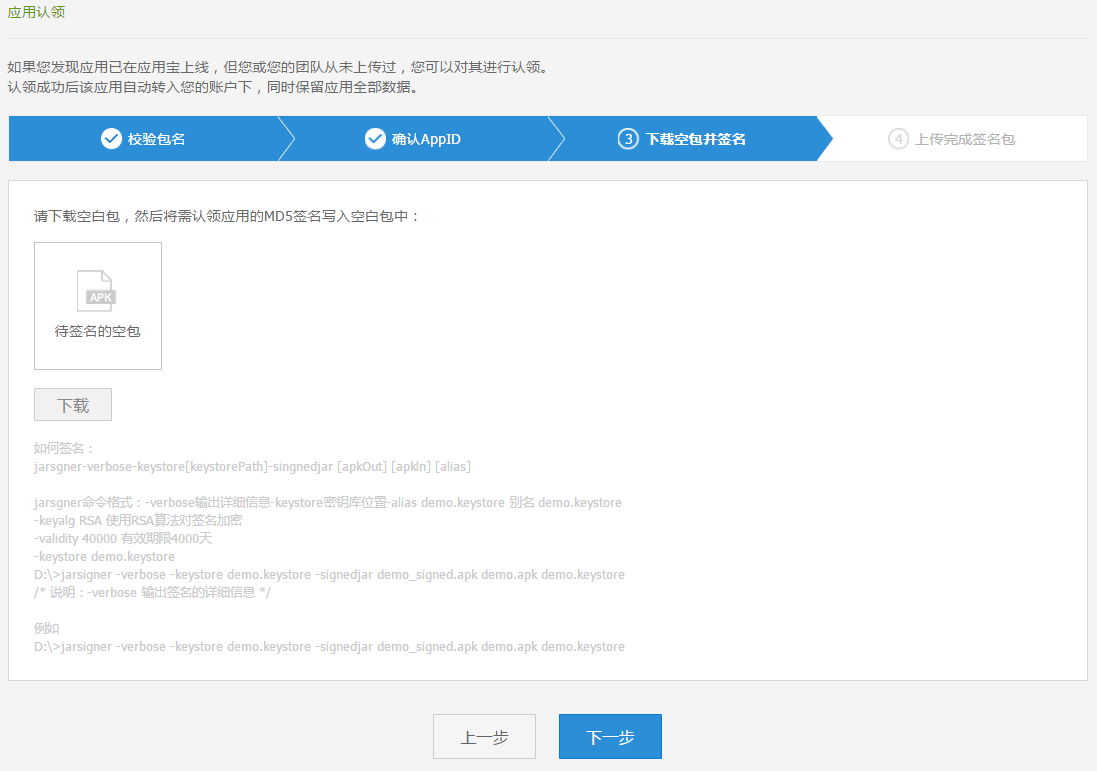Screen dimensions: 1097x771
Task: Click the circled number 4 step icon
Action: (x=898, y=139)
